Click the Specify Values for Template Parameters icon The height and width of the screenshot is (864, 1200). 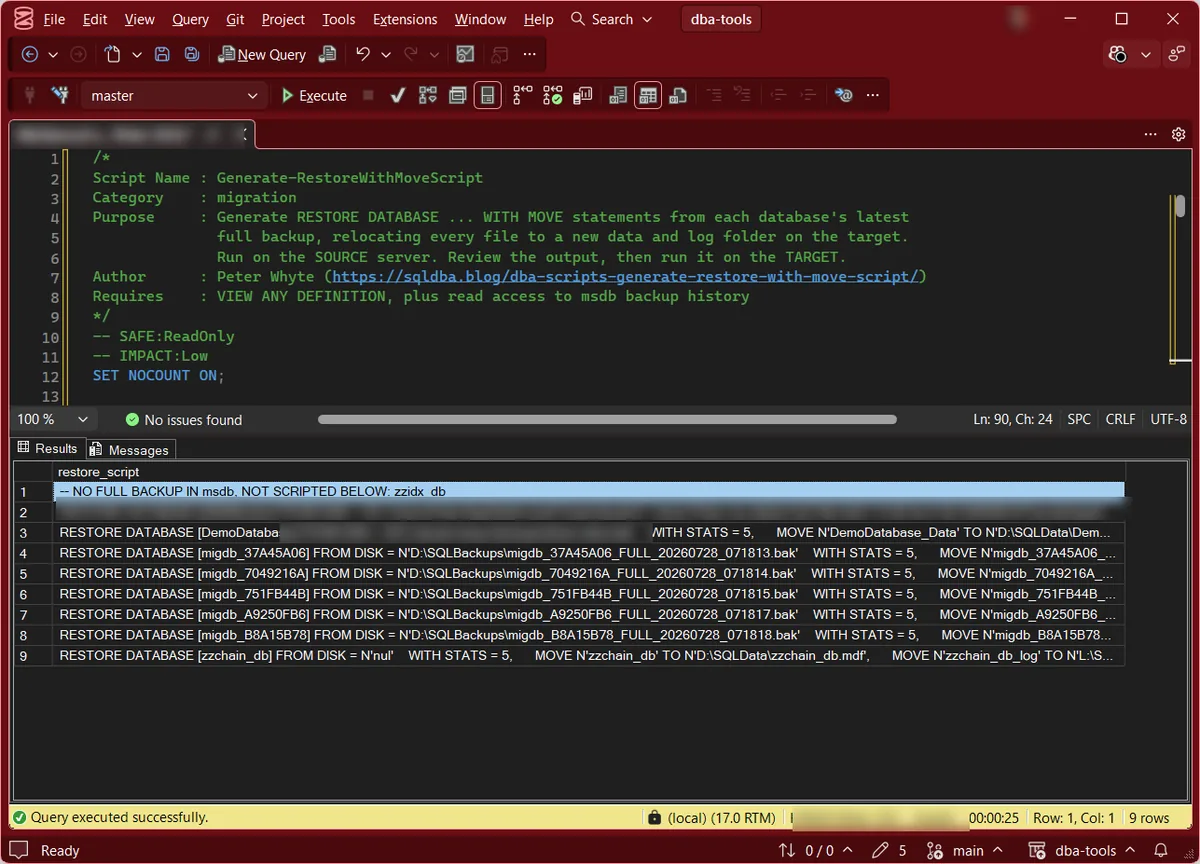(x=845, y=95)
